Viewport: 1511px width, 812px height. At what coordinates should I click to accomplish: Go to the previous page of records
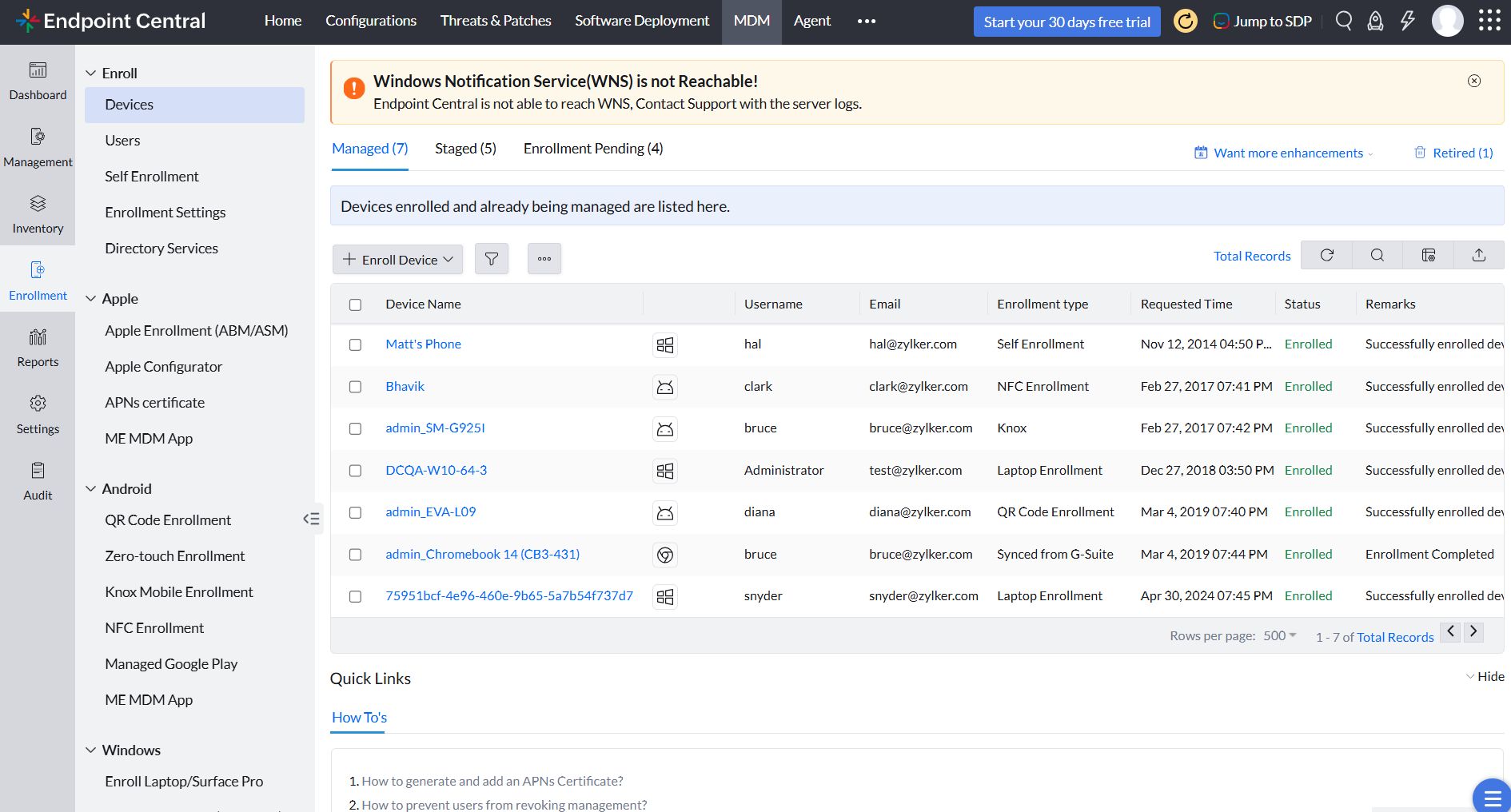click(x=1451, y=631)
